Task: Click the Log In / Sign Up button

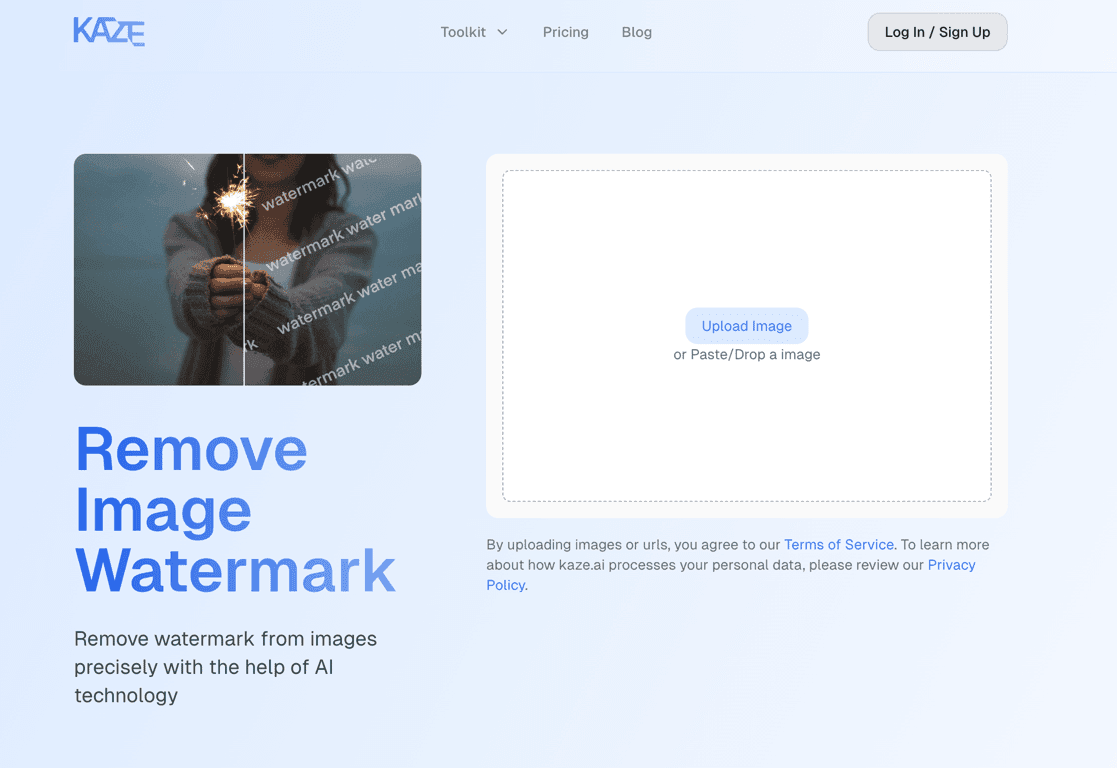Action: point(936,31)
